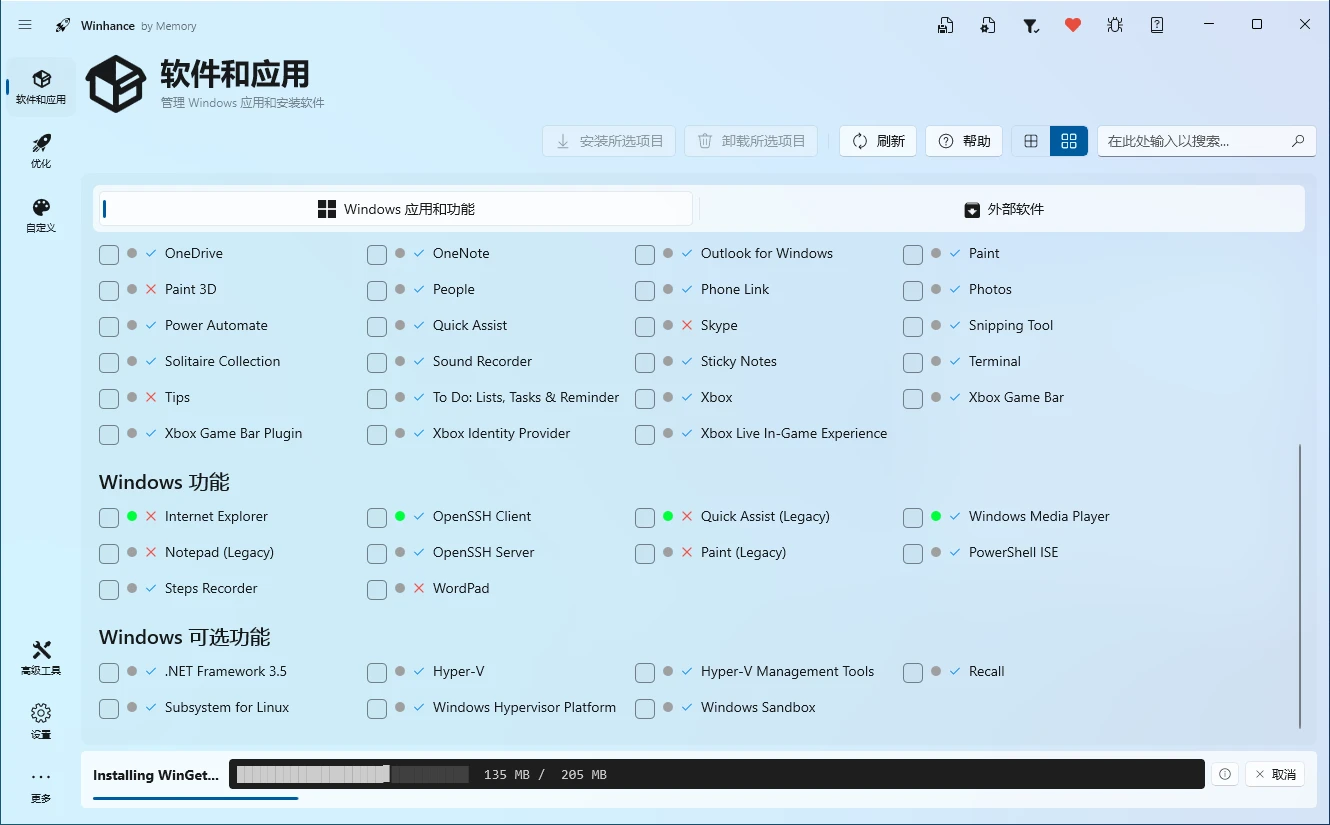
Task: Switch to the 外部软件 tab
Action: click(x=1003, y=209)
